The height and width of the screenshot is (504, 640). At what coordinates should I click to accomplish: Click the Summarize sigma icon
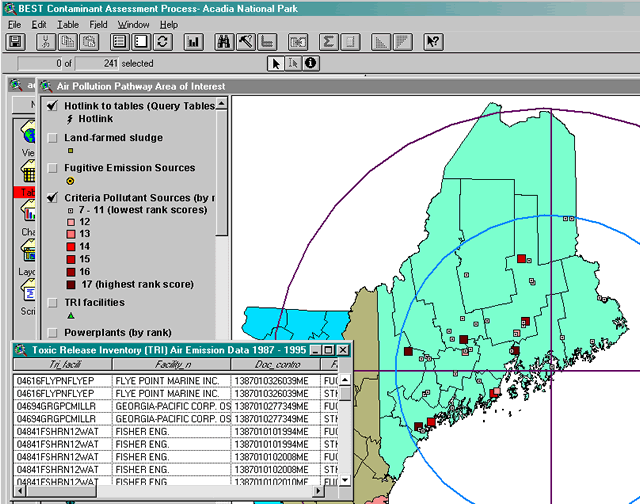click(329, 42)
